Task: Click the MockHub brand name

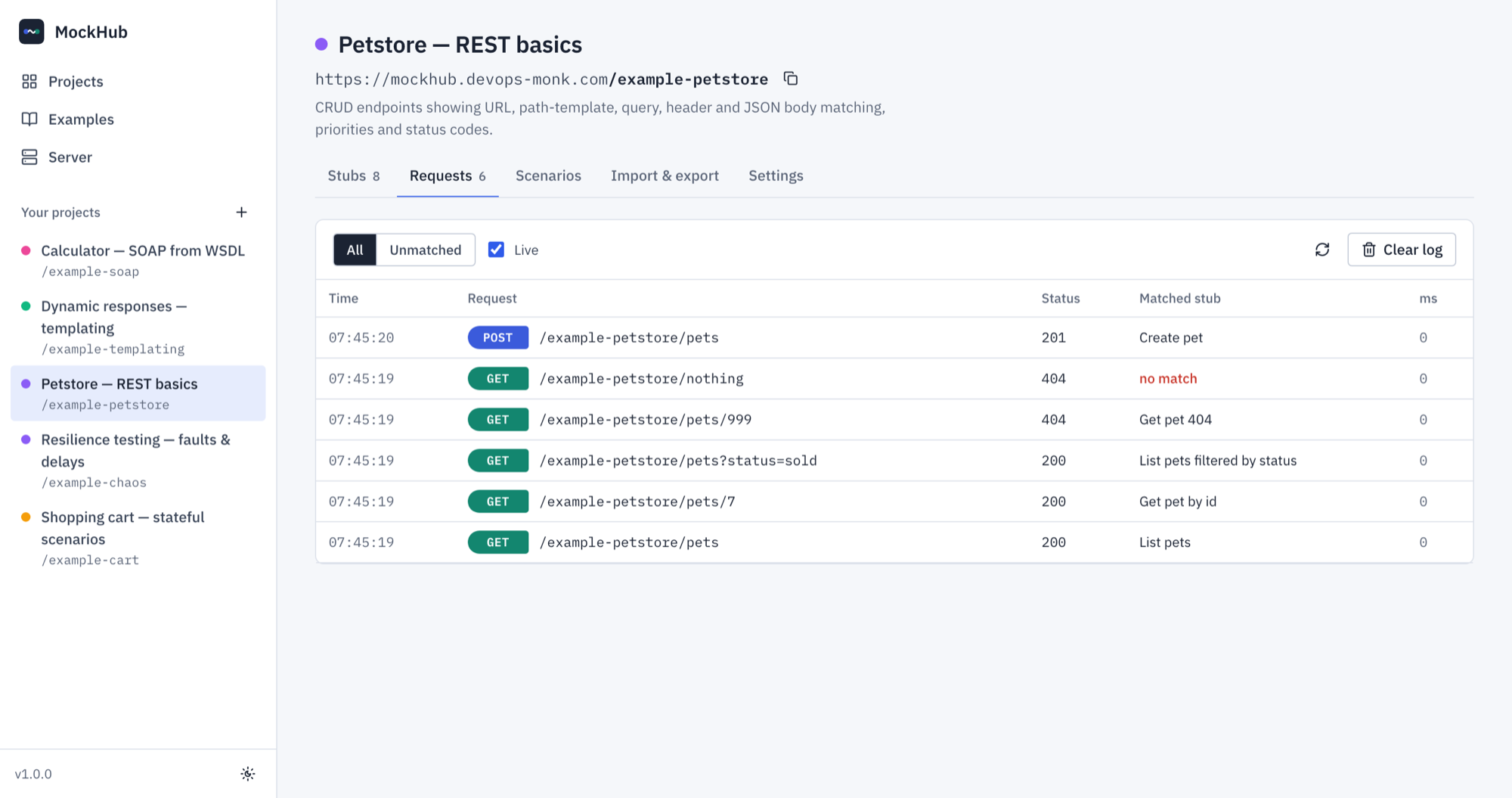Action: pos(91,32)
